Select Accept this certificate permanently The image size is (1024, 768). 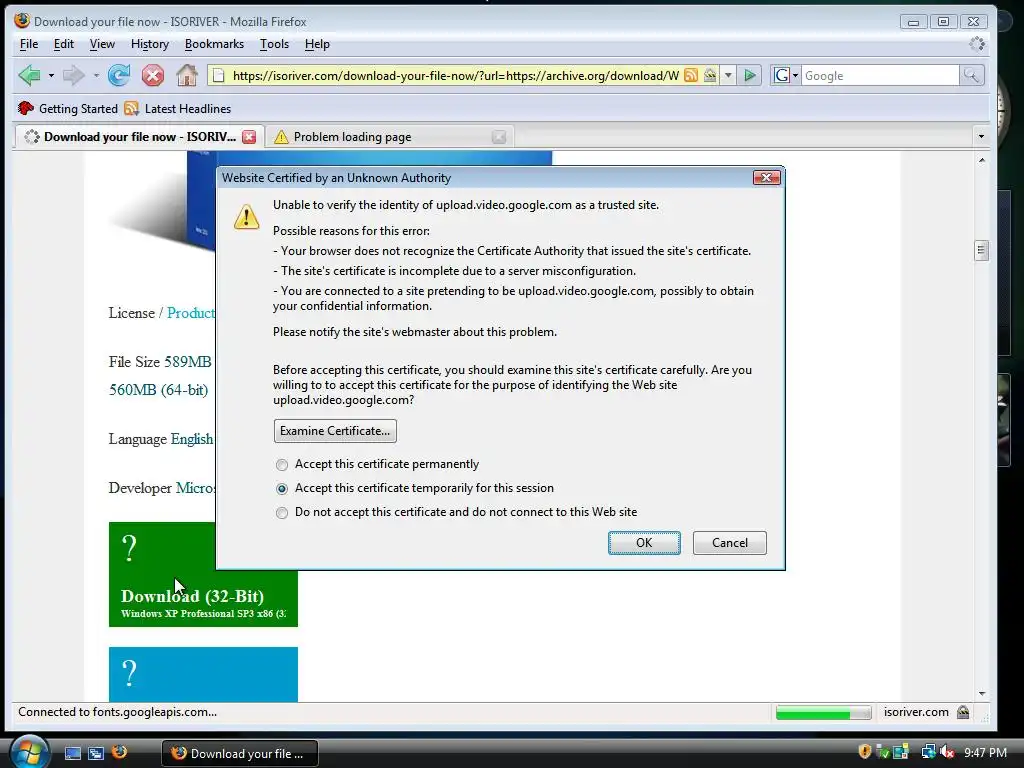(281, 464)
